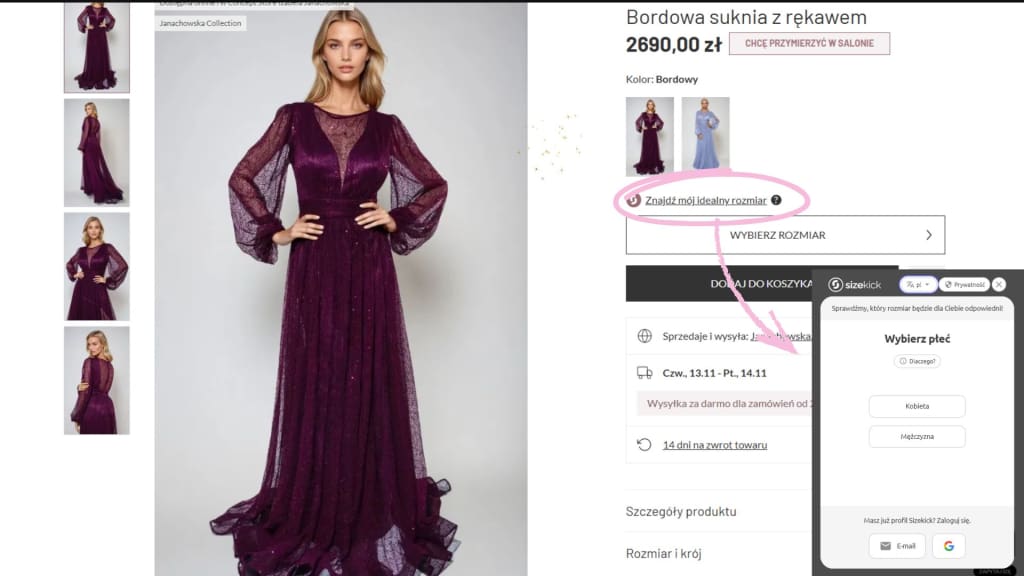Screen dimensions: 1024x576
Task: Click the globe seller icon
Action: 645,336
